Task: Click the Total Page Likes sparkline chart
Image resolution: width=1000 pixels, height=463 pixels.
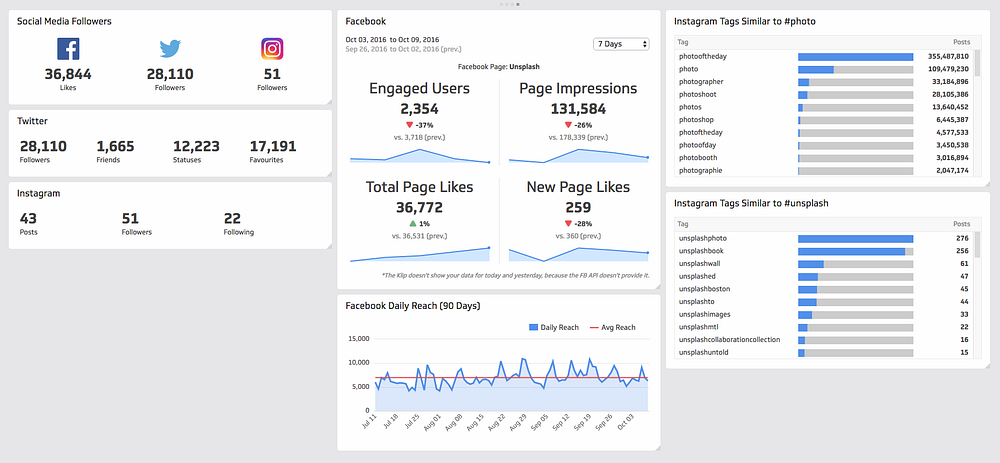Action: pyautogui.click(x=420, y=254)
